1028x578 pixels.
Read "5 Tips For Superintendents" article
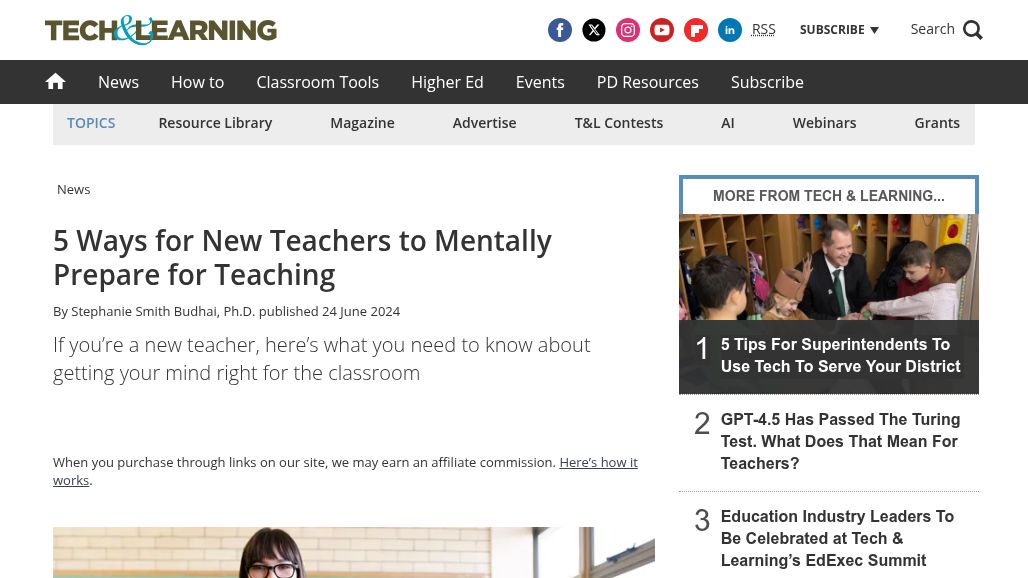(840, 355)
